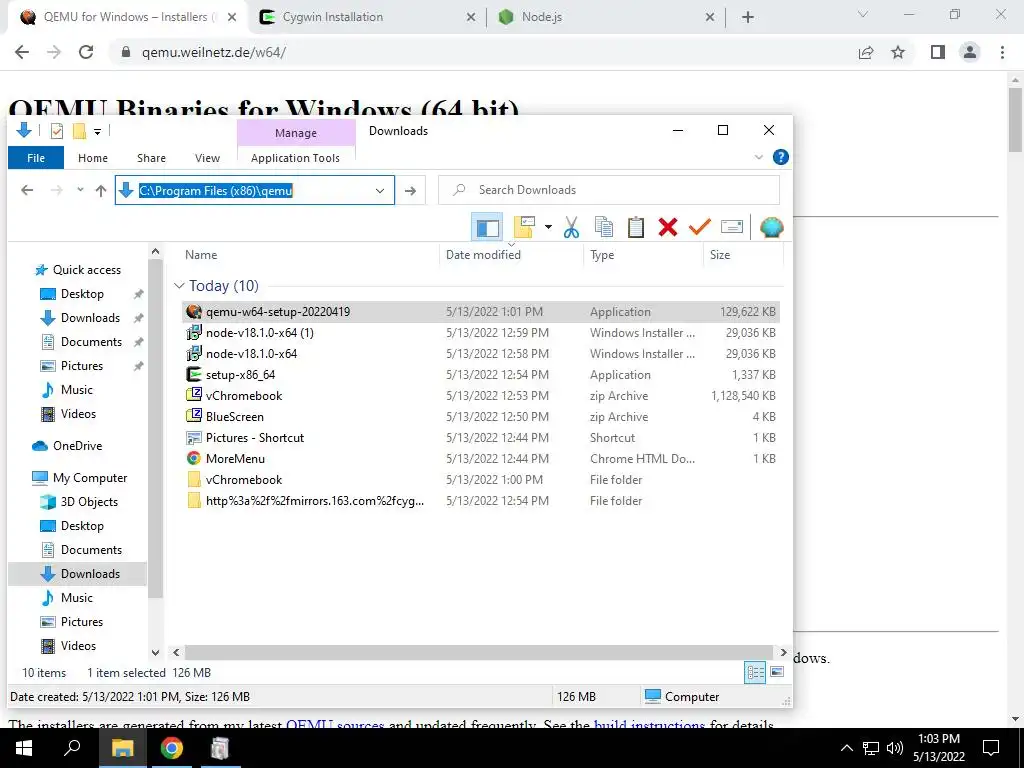This screenshot has height=768, width=1024.
Task: Select the vChromebook zip archive
Action: point(481,396)
